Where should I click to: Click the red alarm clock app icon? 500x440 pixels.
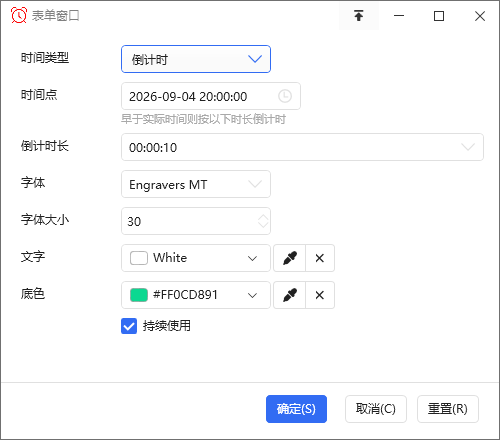tap(19, 15)
